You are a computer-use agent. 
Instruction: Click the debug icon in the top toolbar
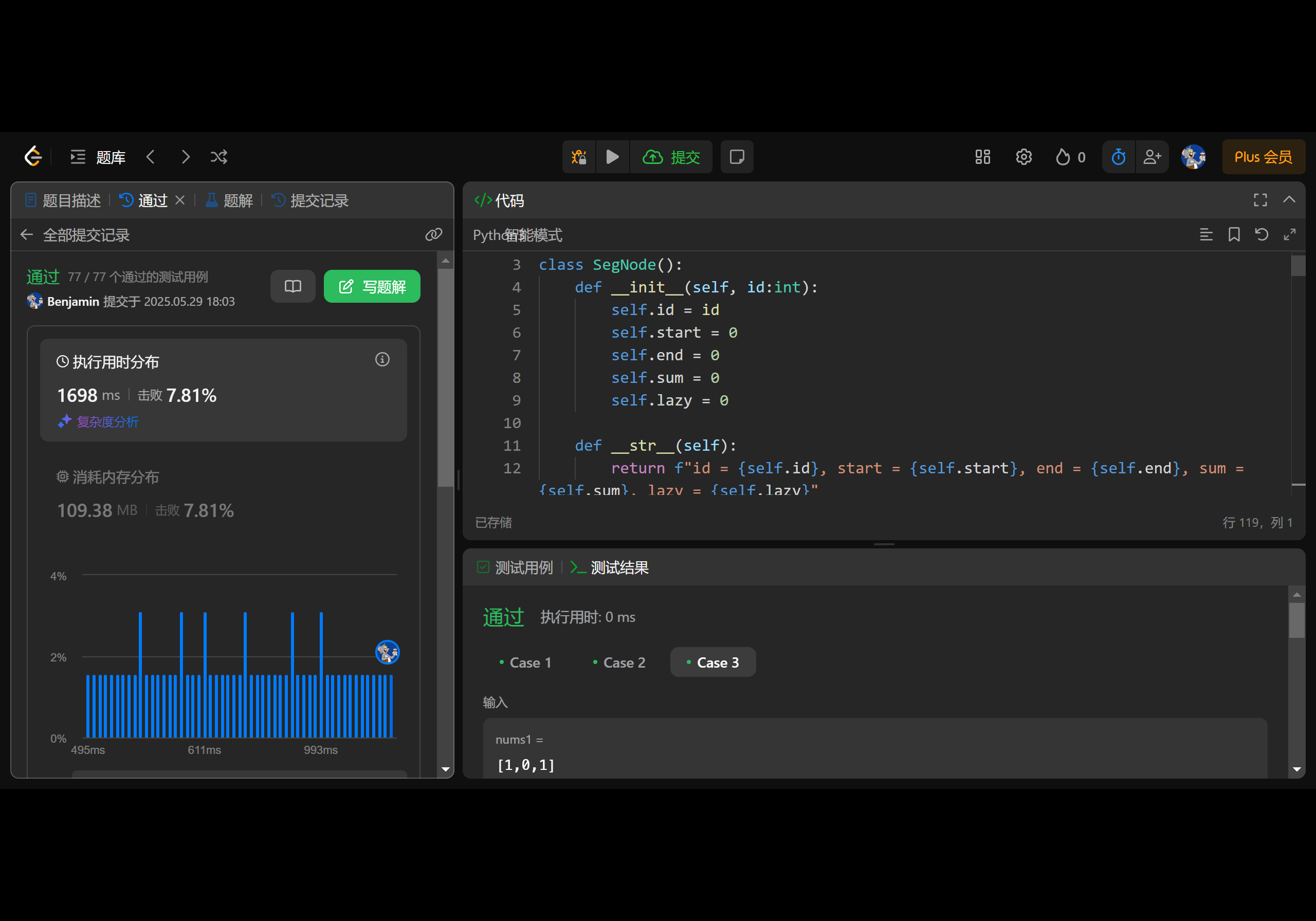[579, 156]
